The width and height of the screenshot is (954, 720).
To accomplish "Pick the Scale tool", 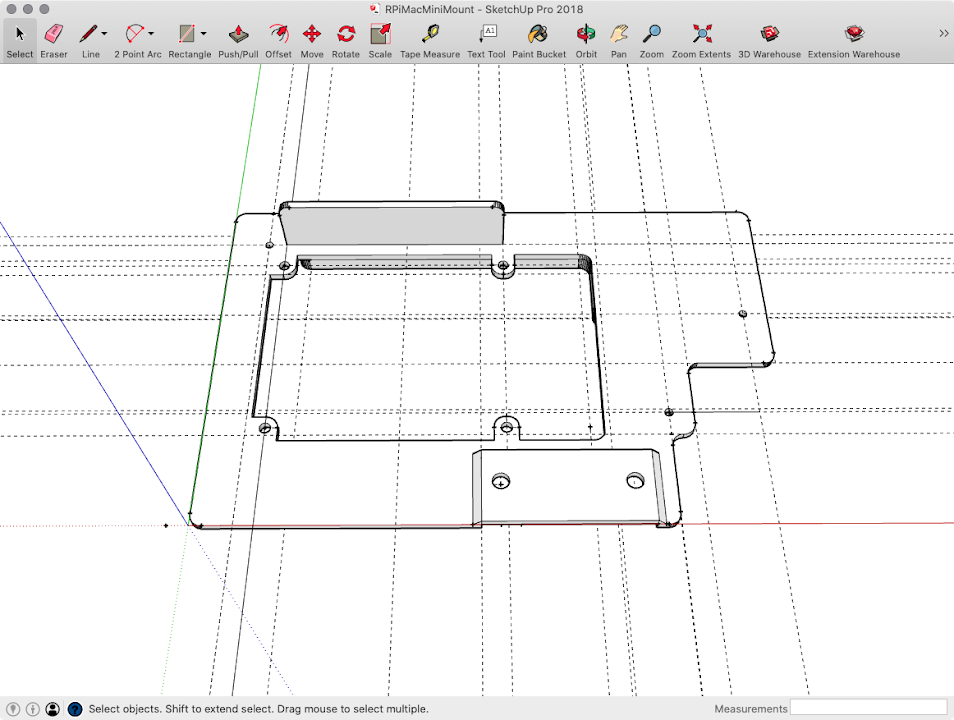I will pyautogui.click(x=380, y=40).
